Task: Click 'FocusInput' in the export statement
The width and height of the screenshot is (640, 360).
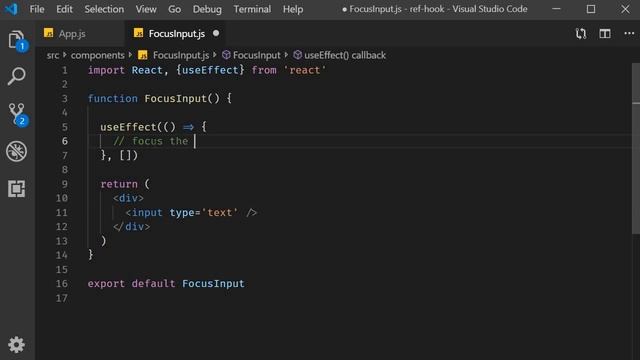Action: coord(213,284)
